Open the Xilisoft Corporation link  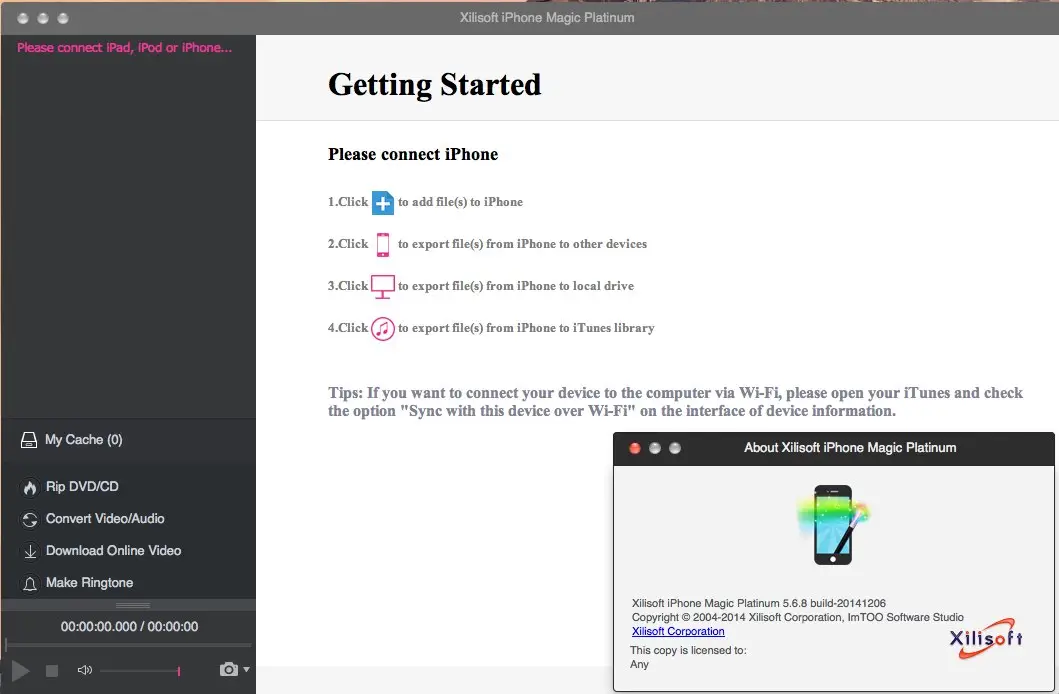pos(678,631)
